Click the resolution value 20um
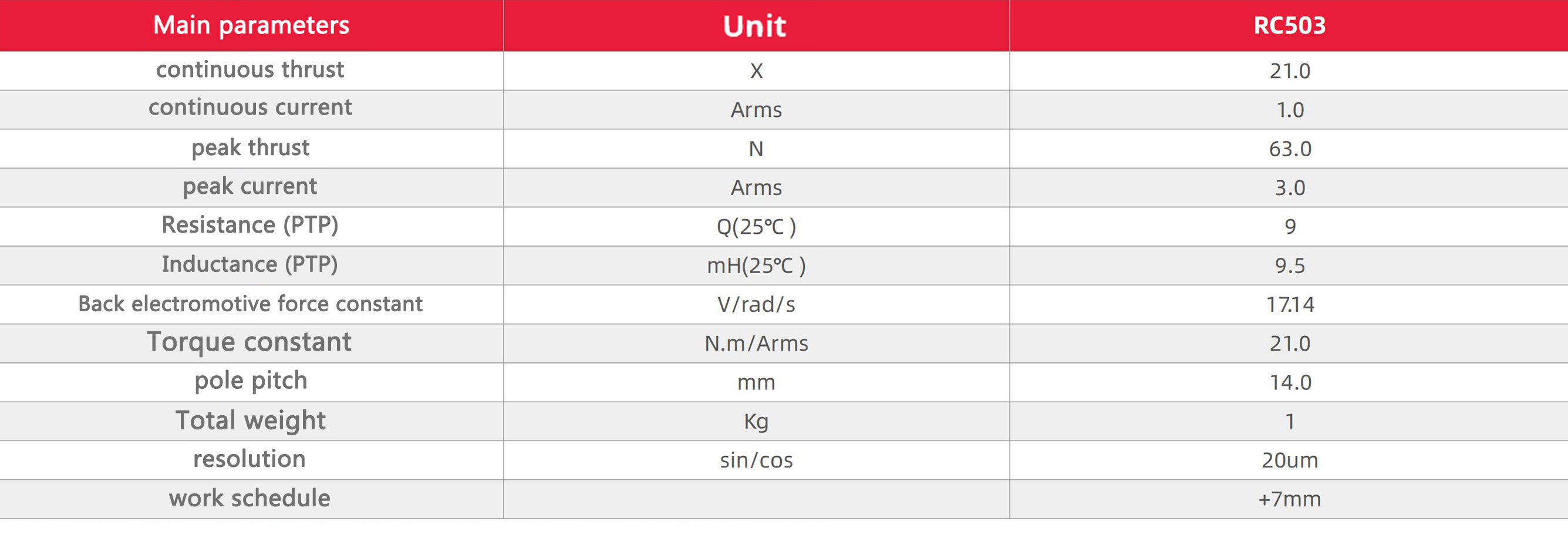The height and width of the screenshot is (558, 1568). pyautogui.click(x=1289, y=460)
